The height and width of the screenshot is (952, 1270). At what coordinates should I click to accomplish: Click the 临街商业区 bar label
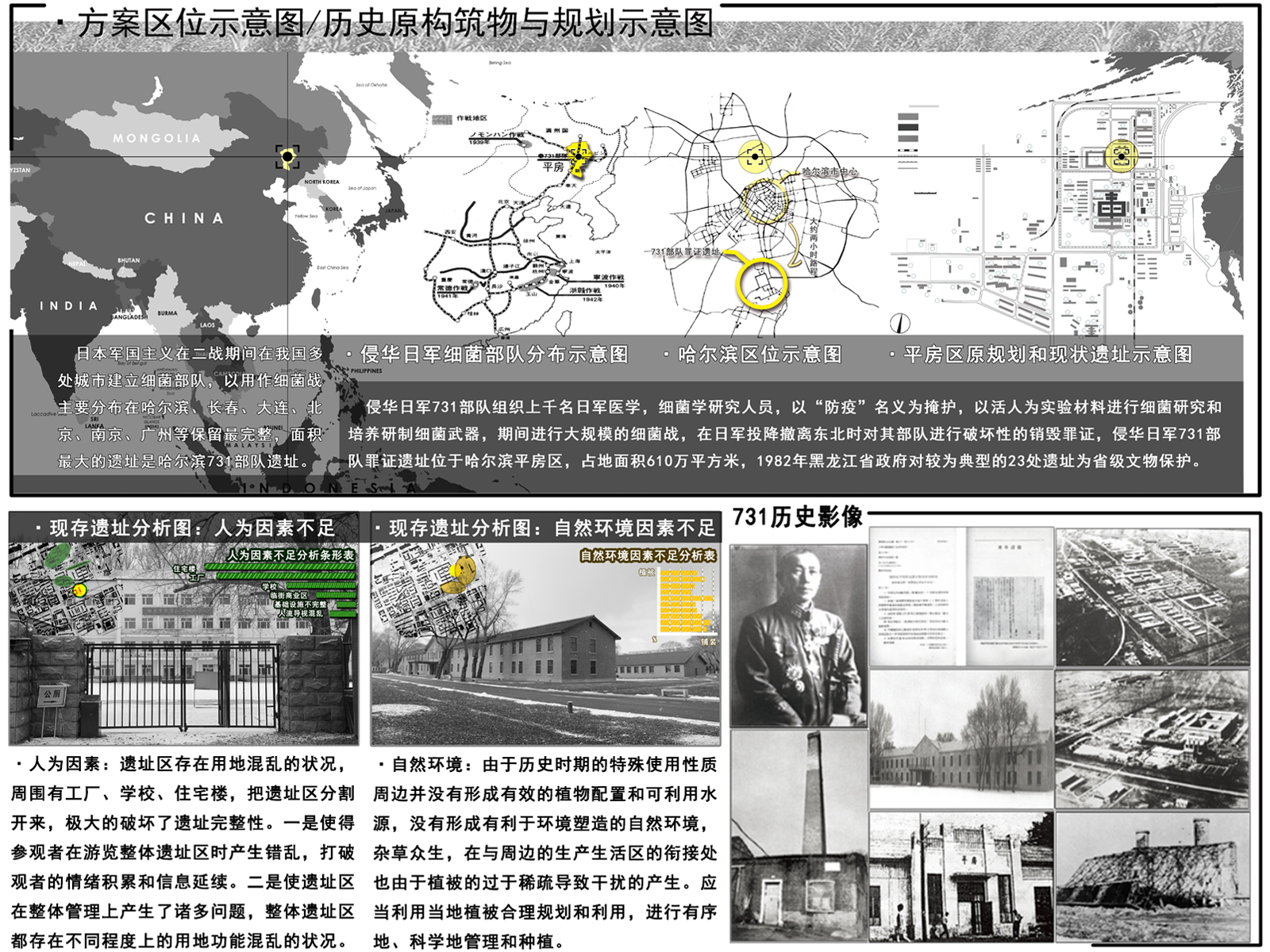tap(289, 596)
